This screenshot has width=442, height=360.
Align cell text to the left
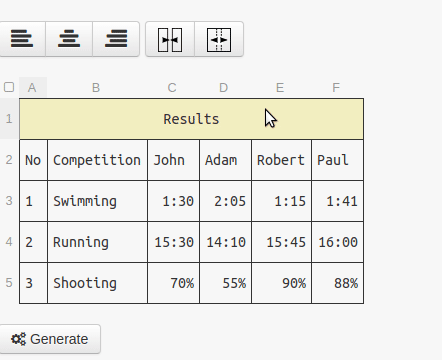point(22,39)
